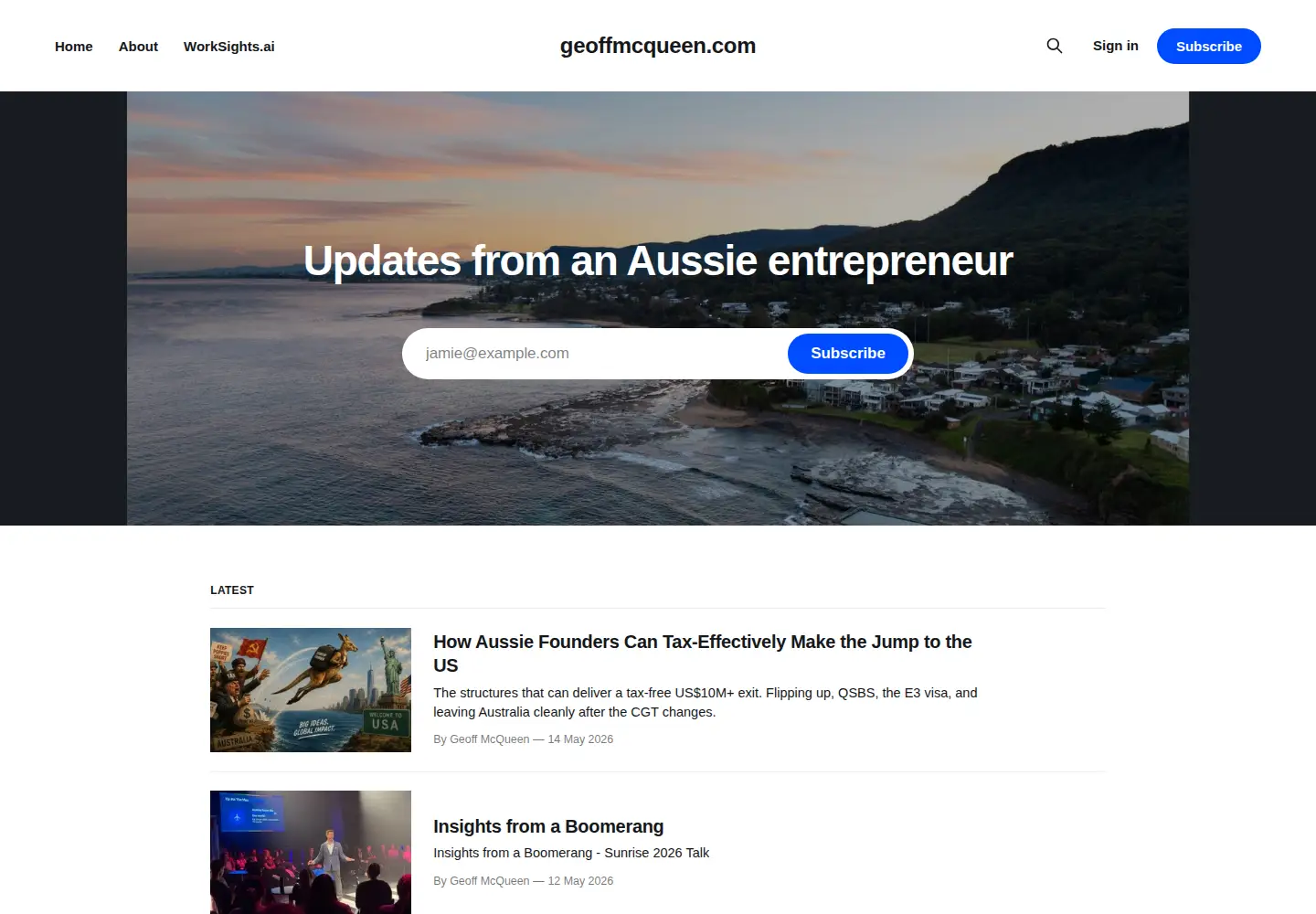The width and height of the screenshot is (1316, 914).
Task: Open the About page link
Action: (138, 47)
